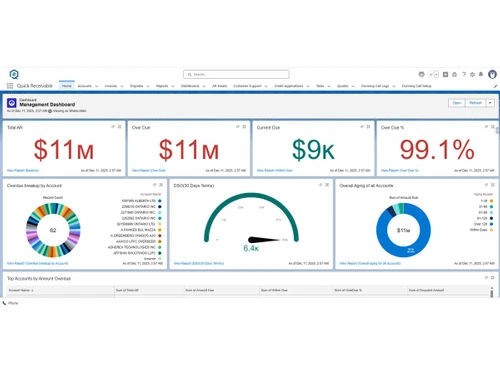The image size is (500, 375).
Task: Expand the Over Due % widget
Action: pyautogui.click(x=493, y=127)
